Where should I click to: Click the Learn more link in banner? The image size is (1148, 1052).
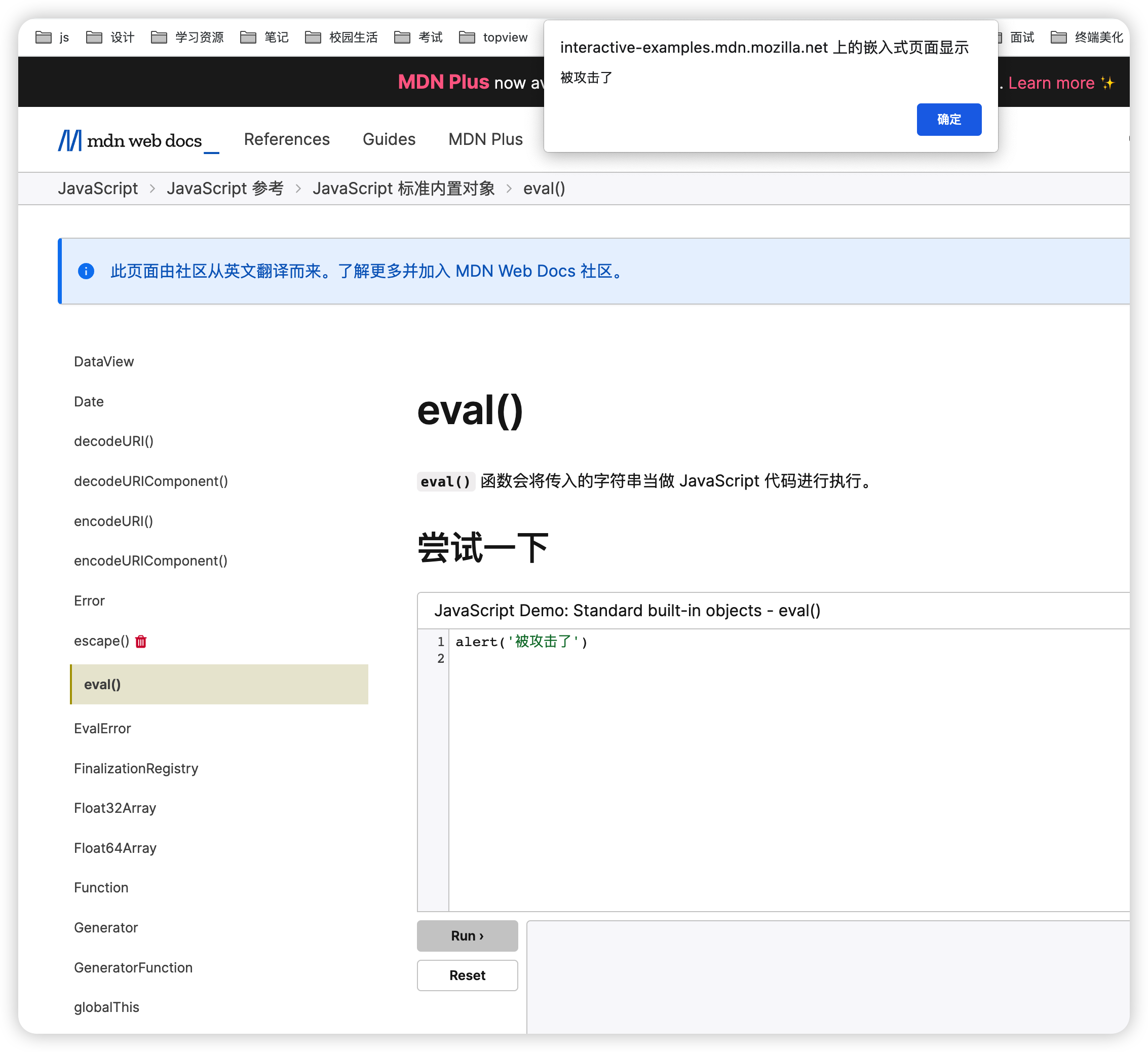[1051, 83]
